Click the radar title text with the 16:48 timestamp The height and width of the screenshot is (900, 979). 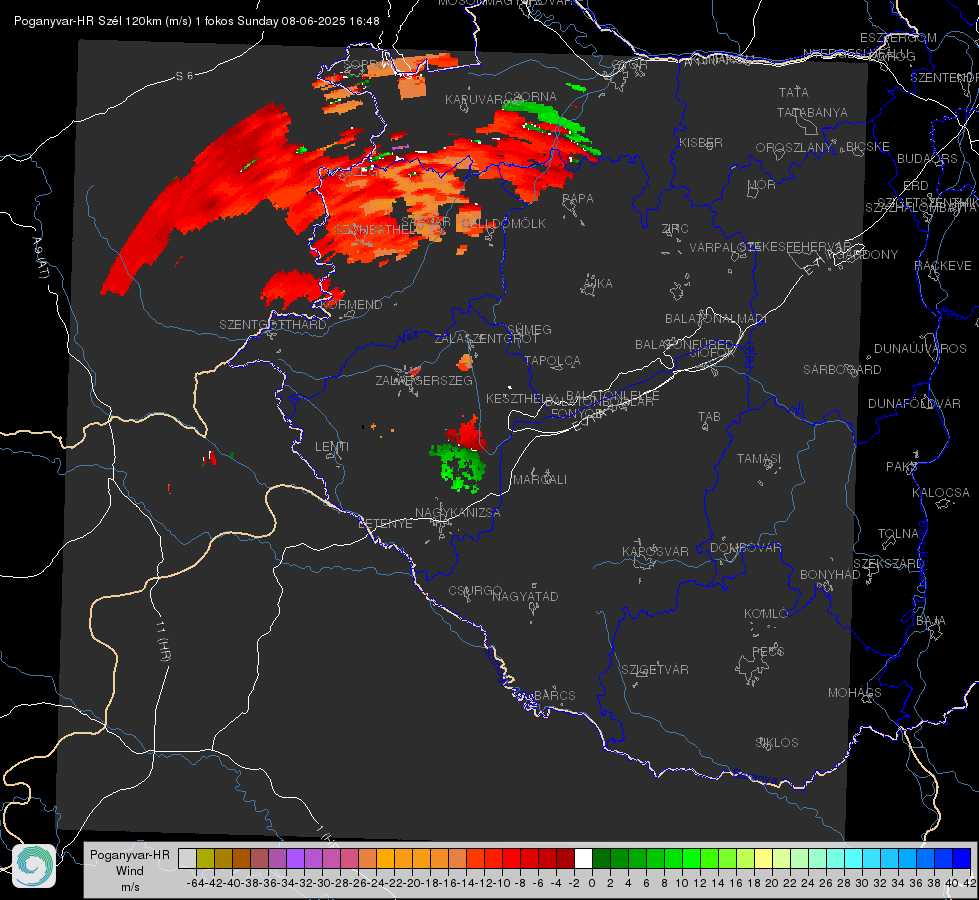tap(197, 21)
